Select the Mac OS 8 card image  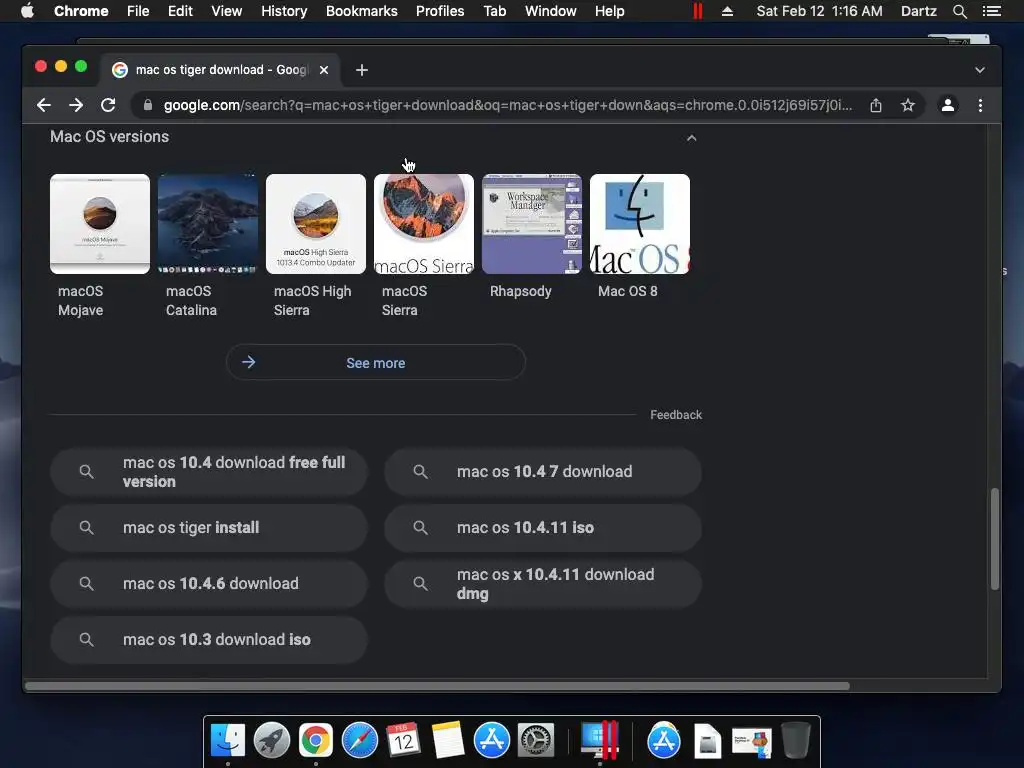point(639,224)
